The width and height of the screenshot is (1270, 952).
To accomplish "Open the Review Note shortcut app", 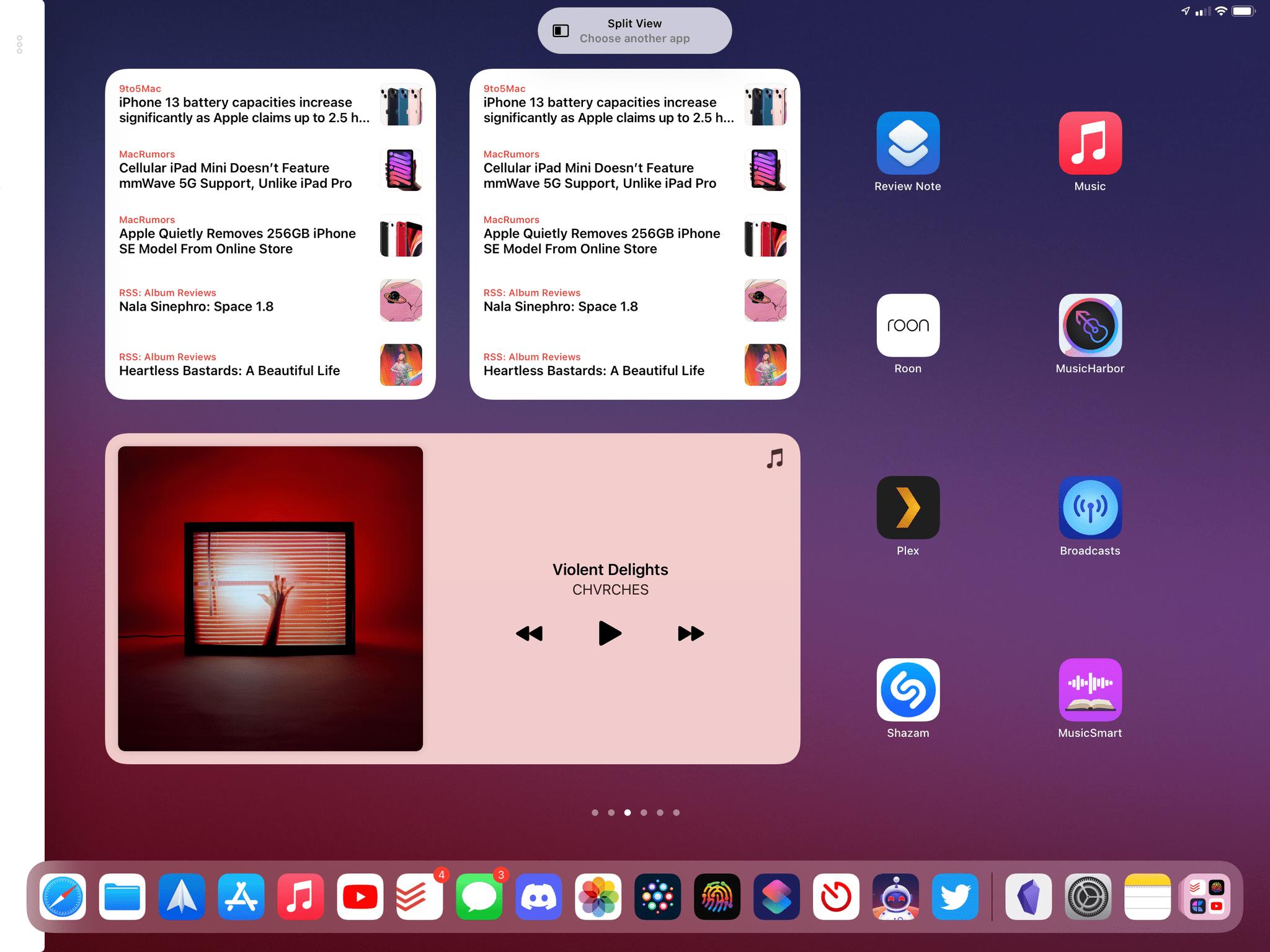I will [908, 143].
